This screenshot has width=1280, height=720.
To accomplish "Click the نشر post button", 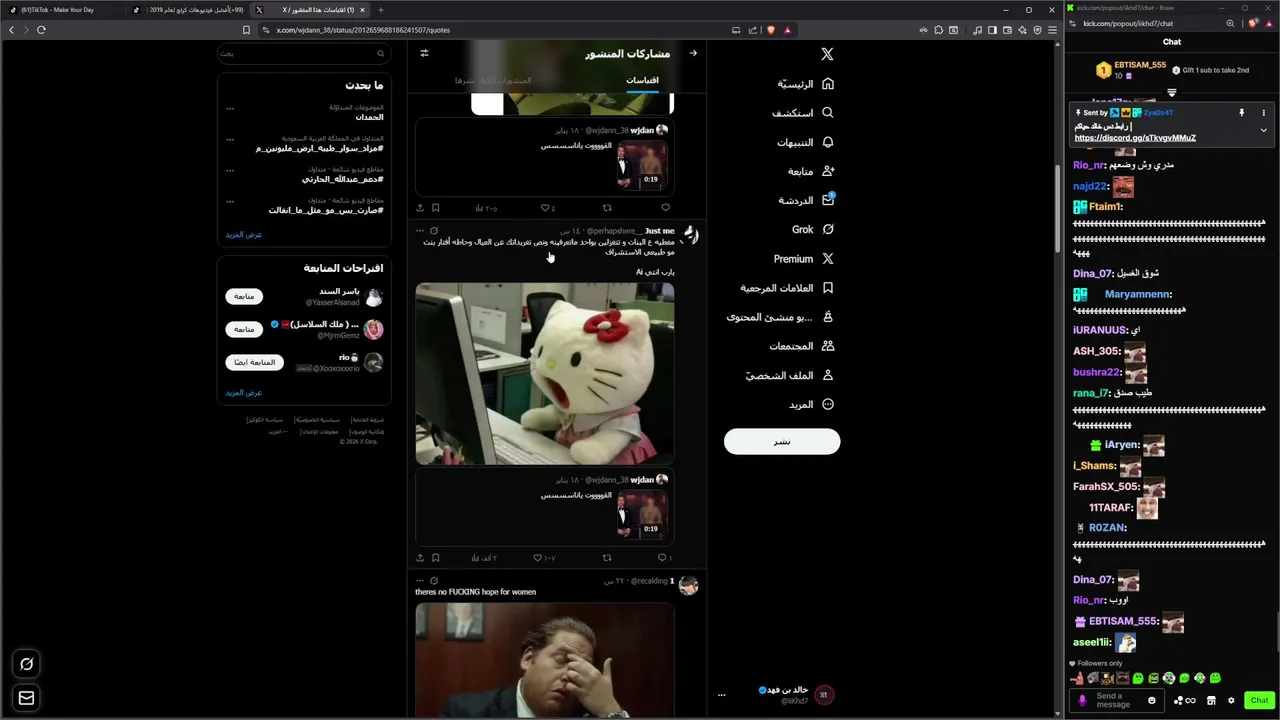I will coord(782,441).
